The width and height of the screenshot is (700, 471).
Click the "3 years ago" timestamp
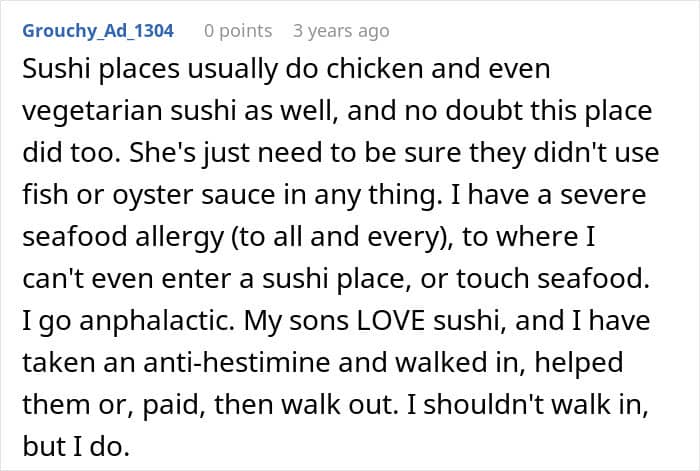(x=339, y=31)
